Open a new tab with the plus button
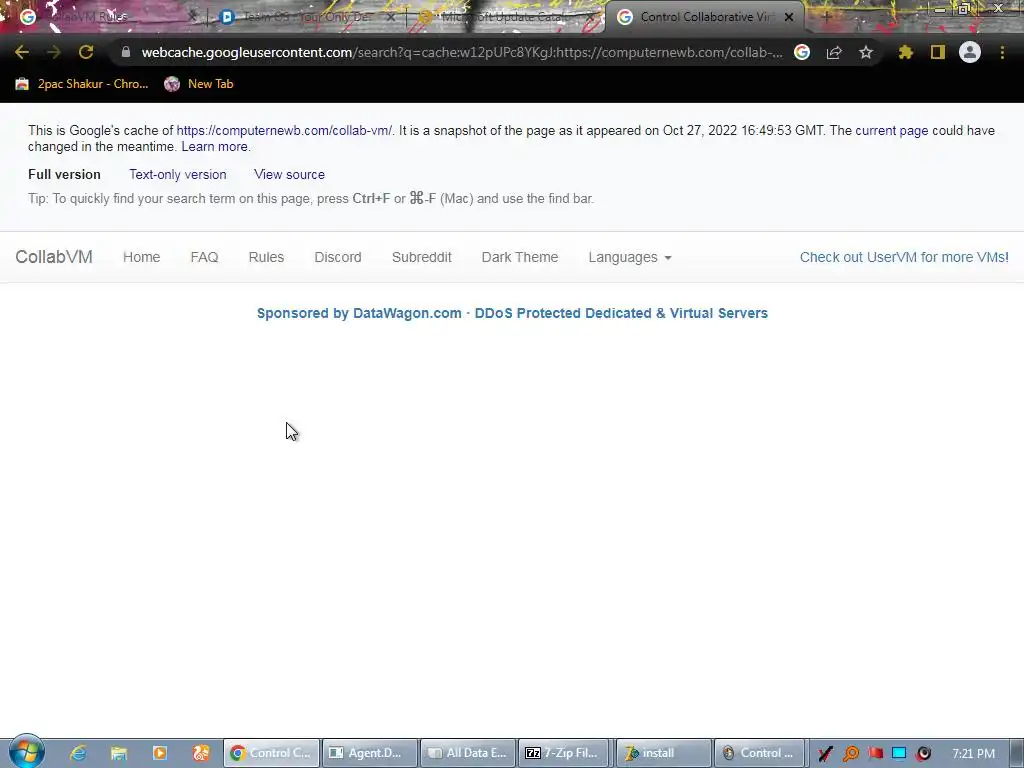This screenshot has width=1024, height=768. tap(826, 17)
